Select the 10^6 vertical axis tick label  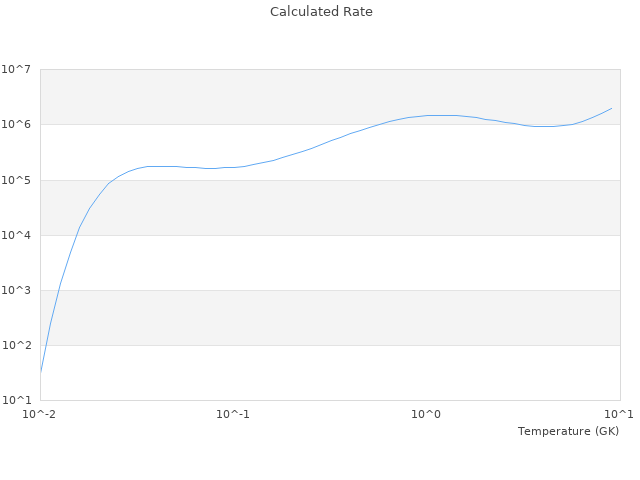(16, 125)
